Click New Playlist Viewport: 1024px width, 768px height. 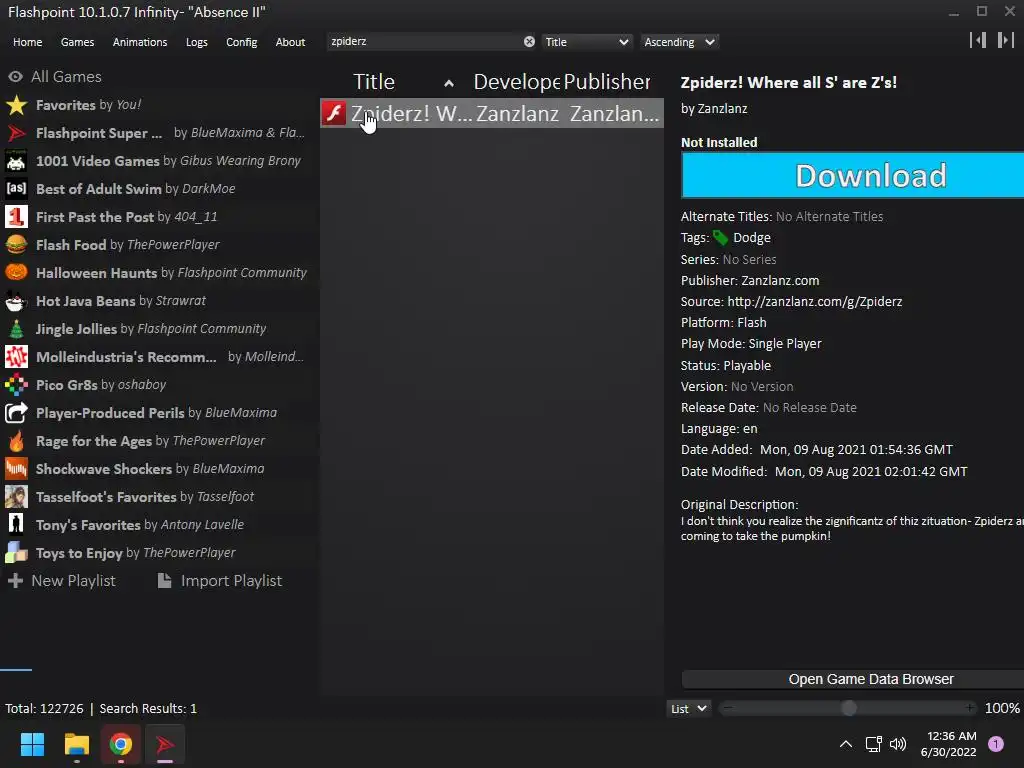point(62,581)
